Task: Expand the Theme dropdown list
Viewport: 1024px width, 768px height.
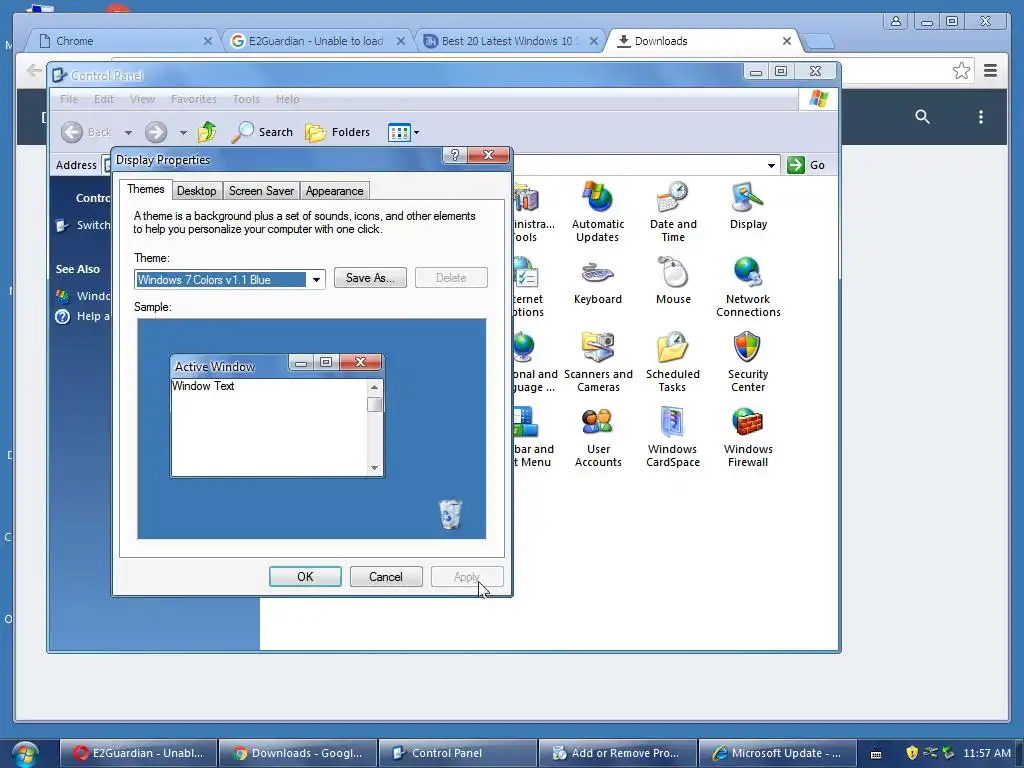Action: tap(316, 280)
